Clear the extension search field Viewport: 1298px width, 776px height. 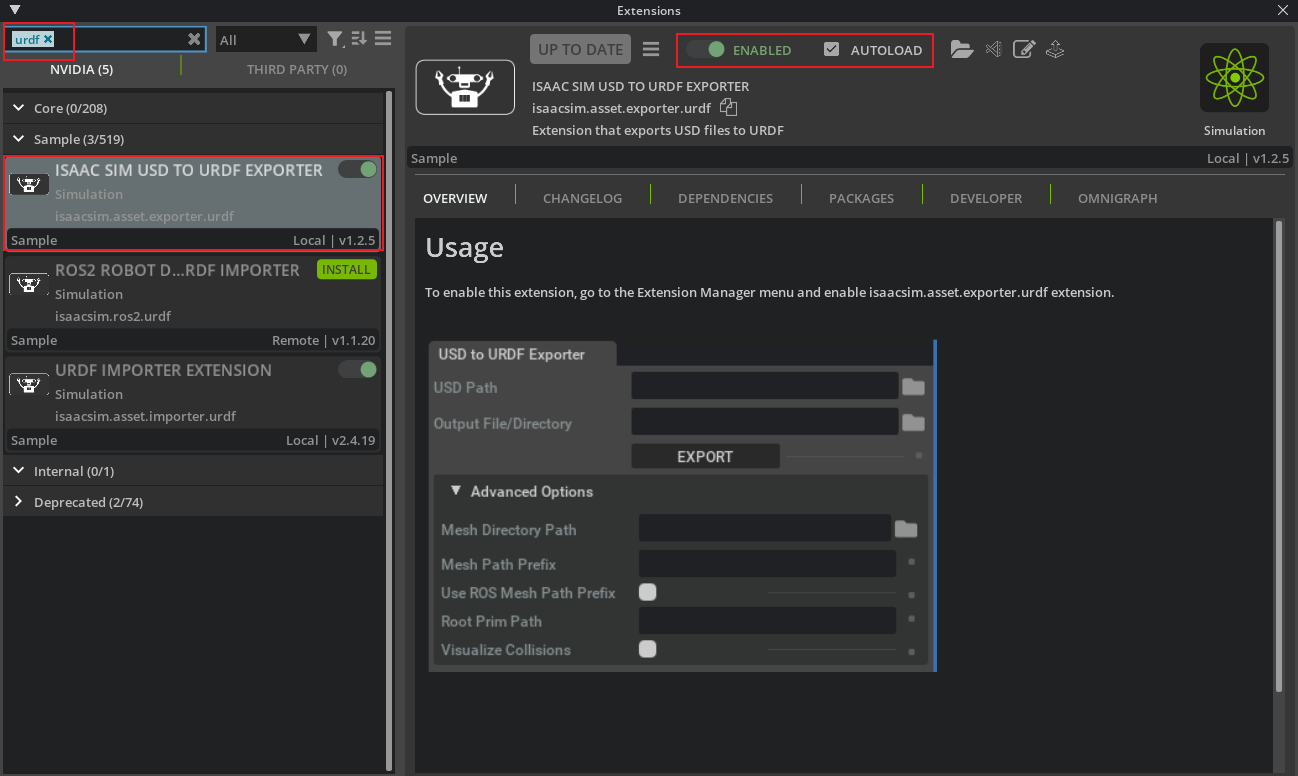tap(194, 39)
